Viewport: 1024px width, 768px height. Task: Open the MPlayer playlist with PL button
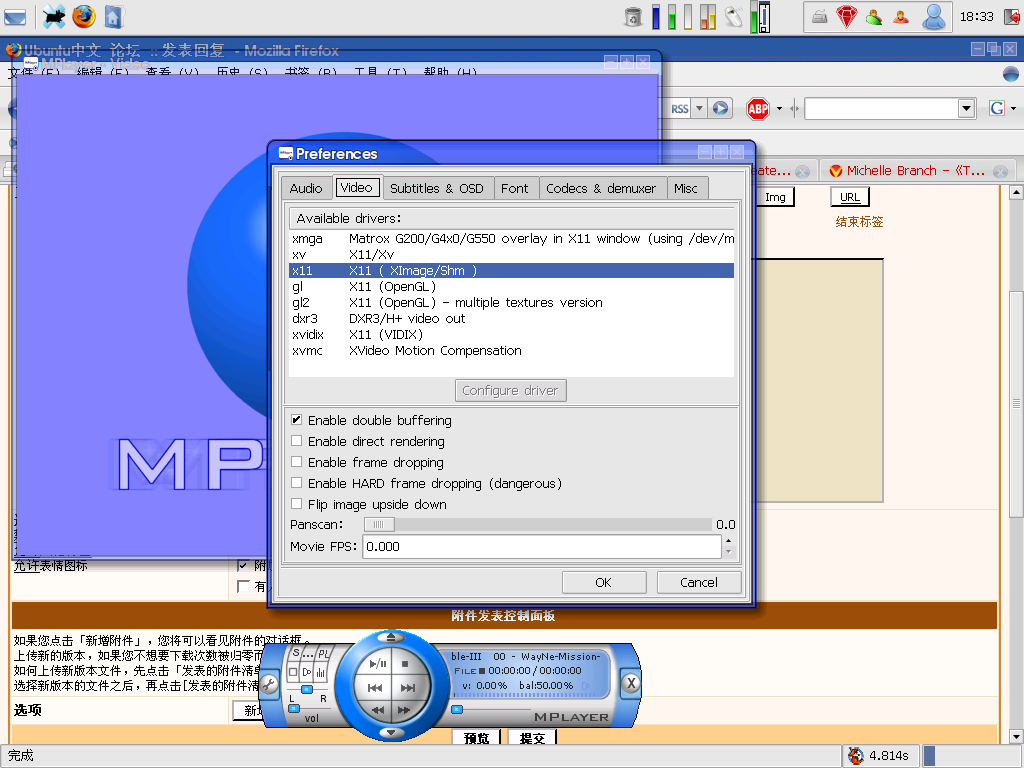point(324,654)
